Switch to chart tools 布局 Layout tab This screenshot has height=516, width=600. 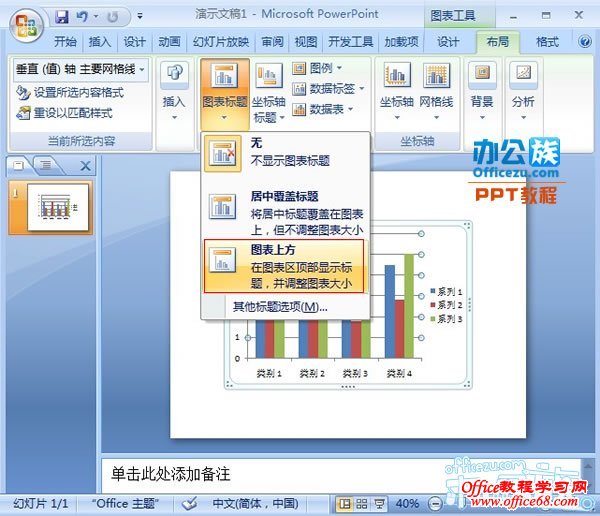[498, 42]
